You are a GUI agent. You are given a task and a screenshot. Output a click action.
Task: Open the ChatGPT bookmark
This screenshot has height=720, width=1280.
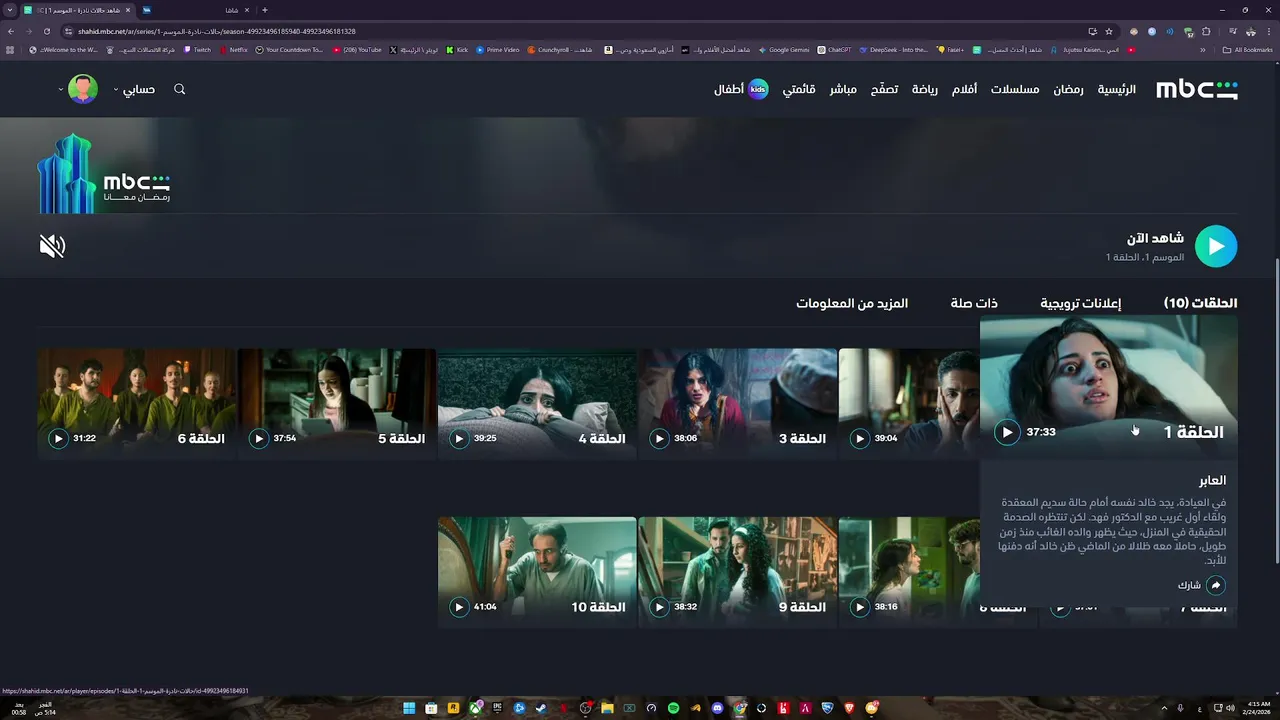pyautogui.click(x=834, y=50)
